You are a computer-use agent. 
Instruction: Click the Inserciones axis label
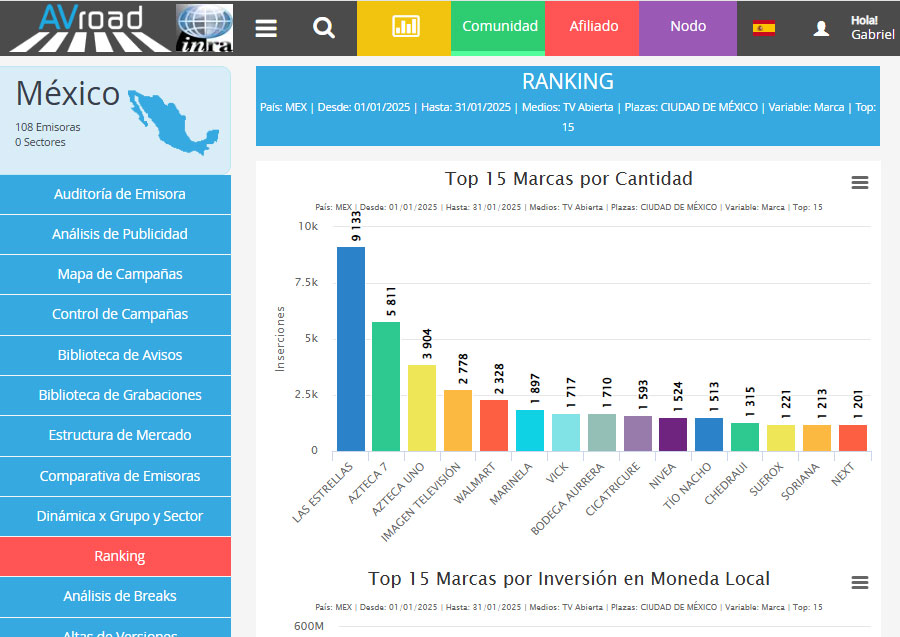pos(280,339)
